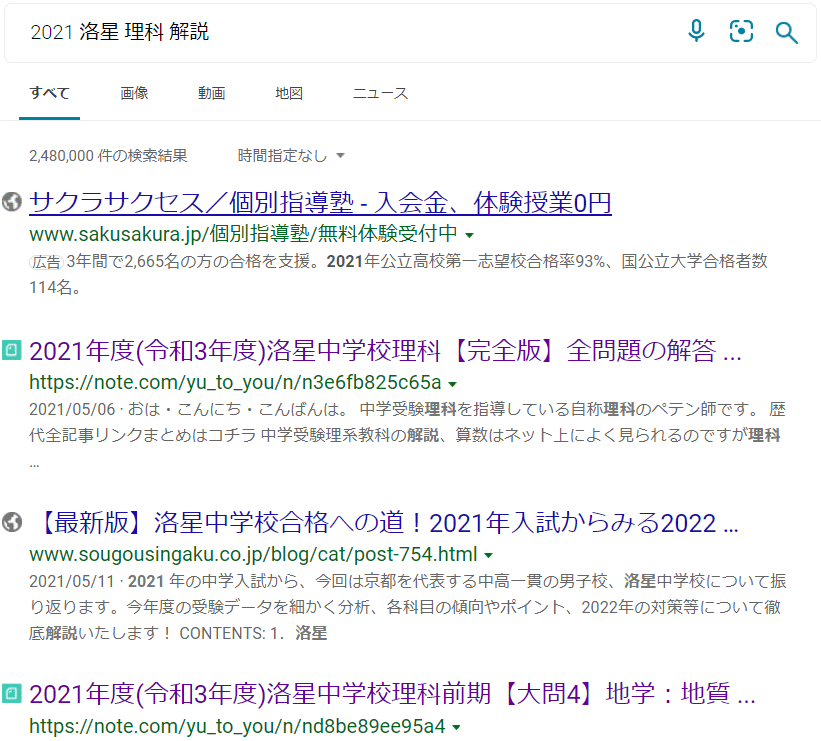
Task: Click globe icon beside 【最新版】 result
Action: tap(12, 522)
